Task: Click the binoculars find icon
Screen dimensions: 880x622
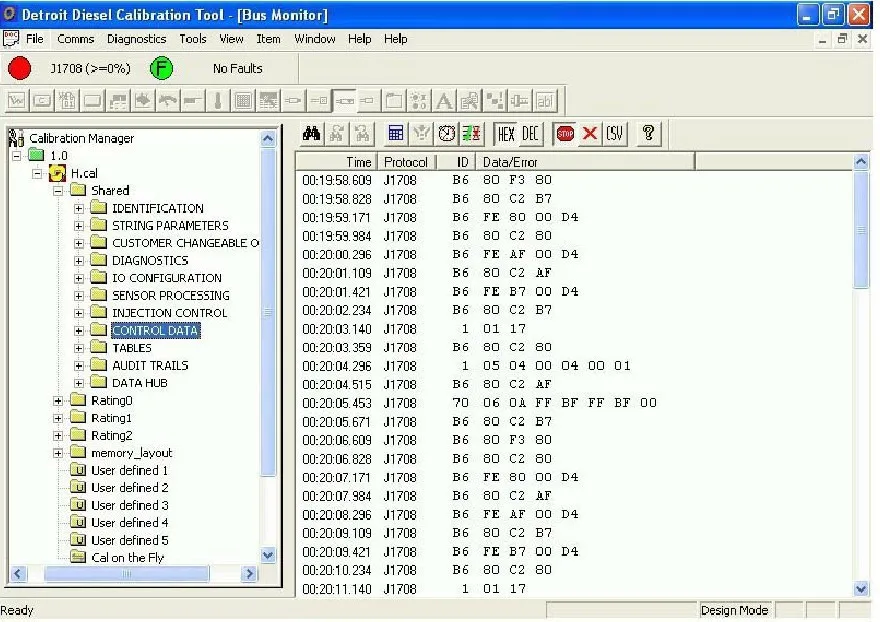Action: click(311, 134)
